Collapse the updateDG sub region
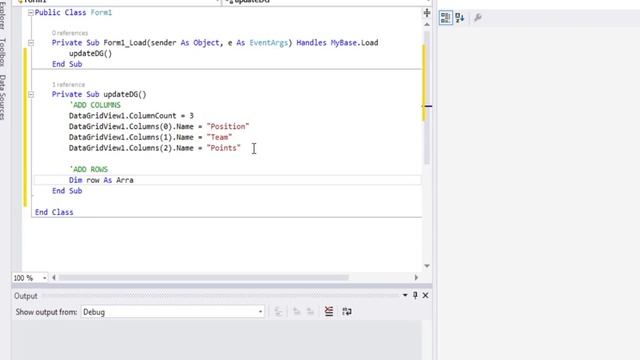Viewport: 640px width, 360px height. pyautogui.click(x=31, y=94)
